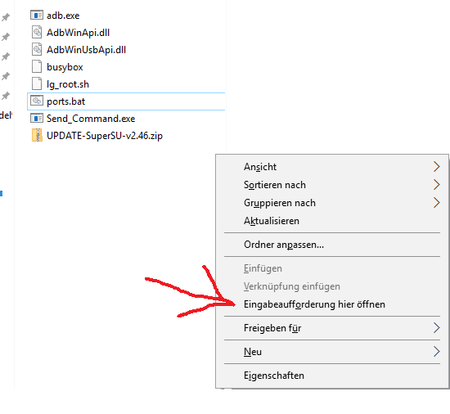Screen dimensions: 450x414
Task: Select the Send_Command.exe icon
Action: [x=37, y=118]
